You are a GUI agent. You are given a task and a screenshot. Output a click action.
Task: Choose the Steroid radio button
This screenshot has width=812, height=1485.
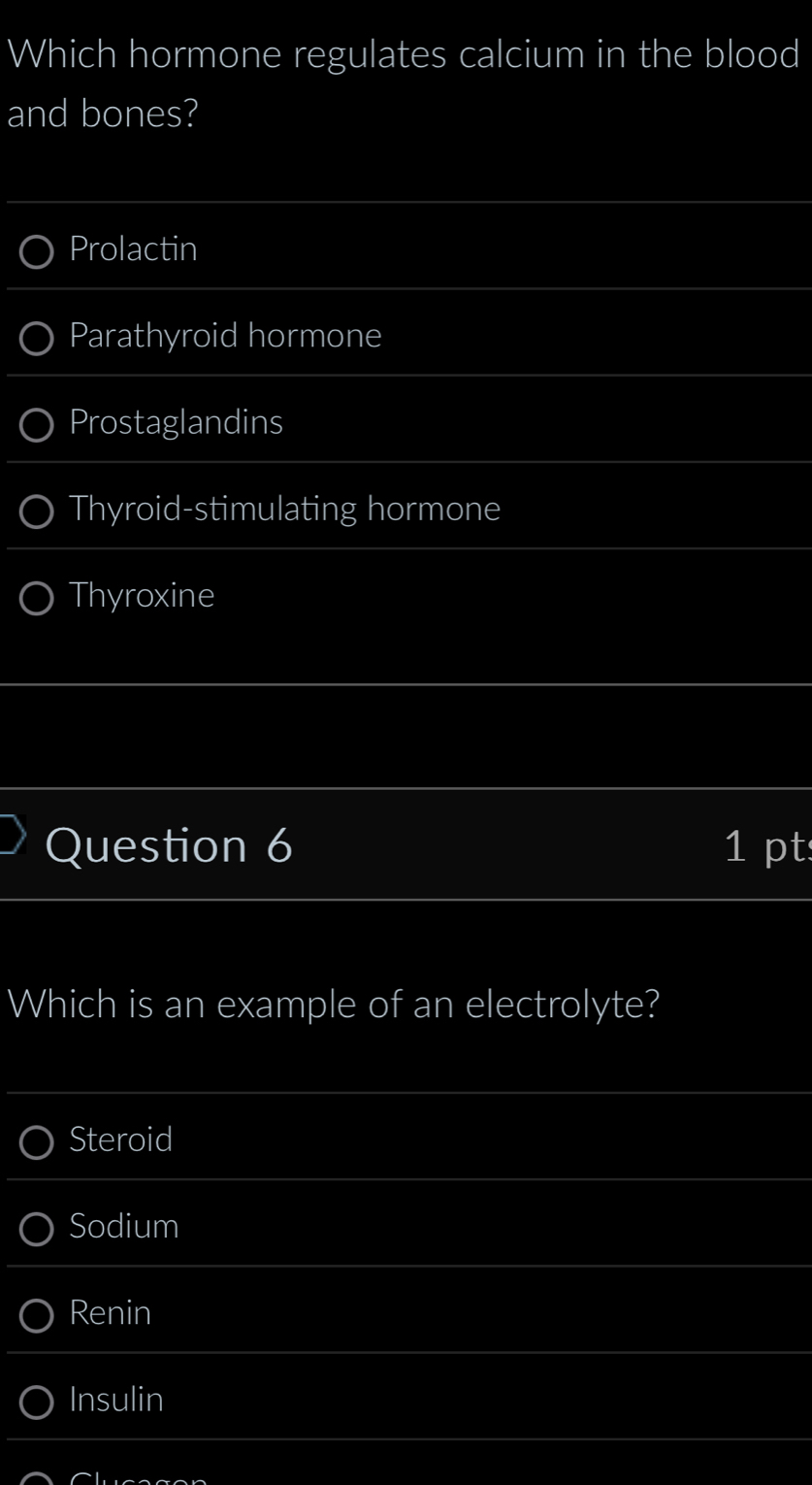tap(37, 1141)
